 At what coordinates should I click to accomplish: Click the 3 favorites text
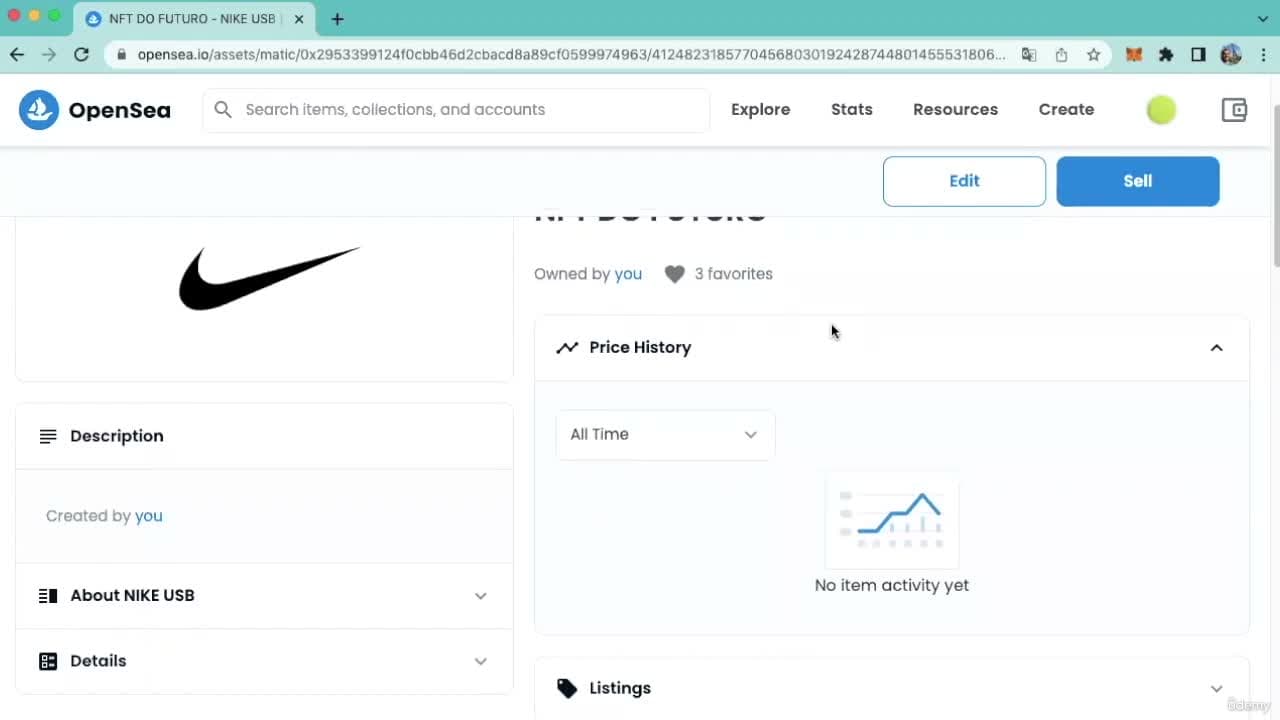pos(734,274)
